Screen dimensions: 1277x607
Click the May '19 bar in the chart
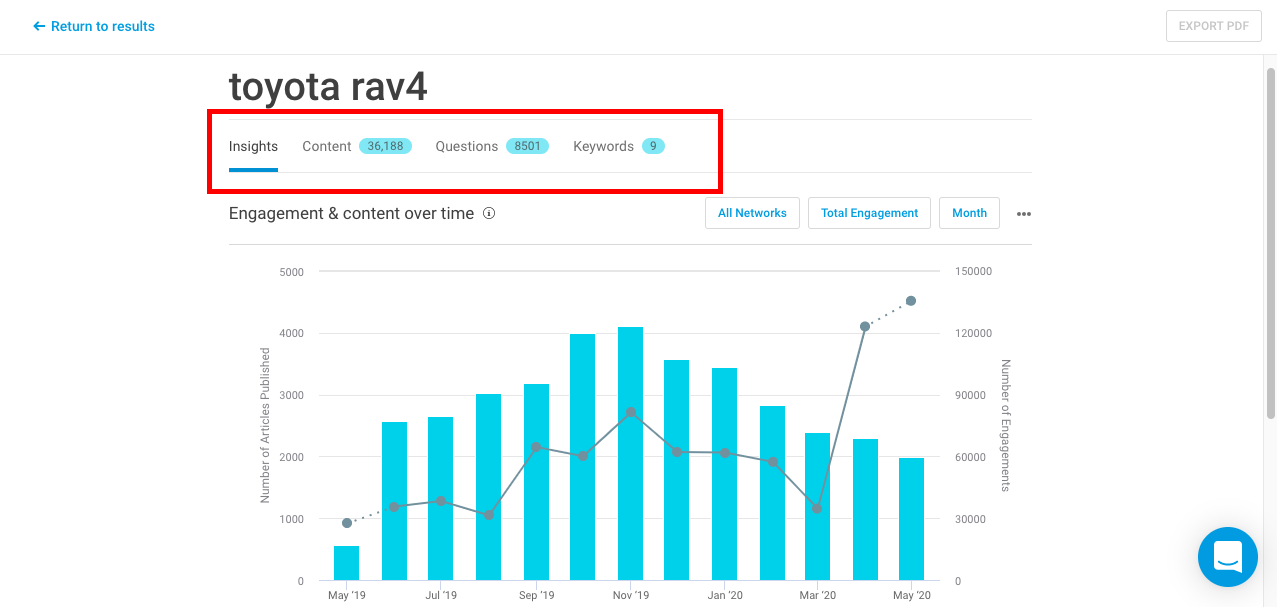click(x=347, y=563)
